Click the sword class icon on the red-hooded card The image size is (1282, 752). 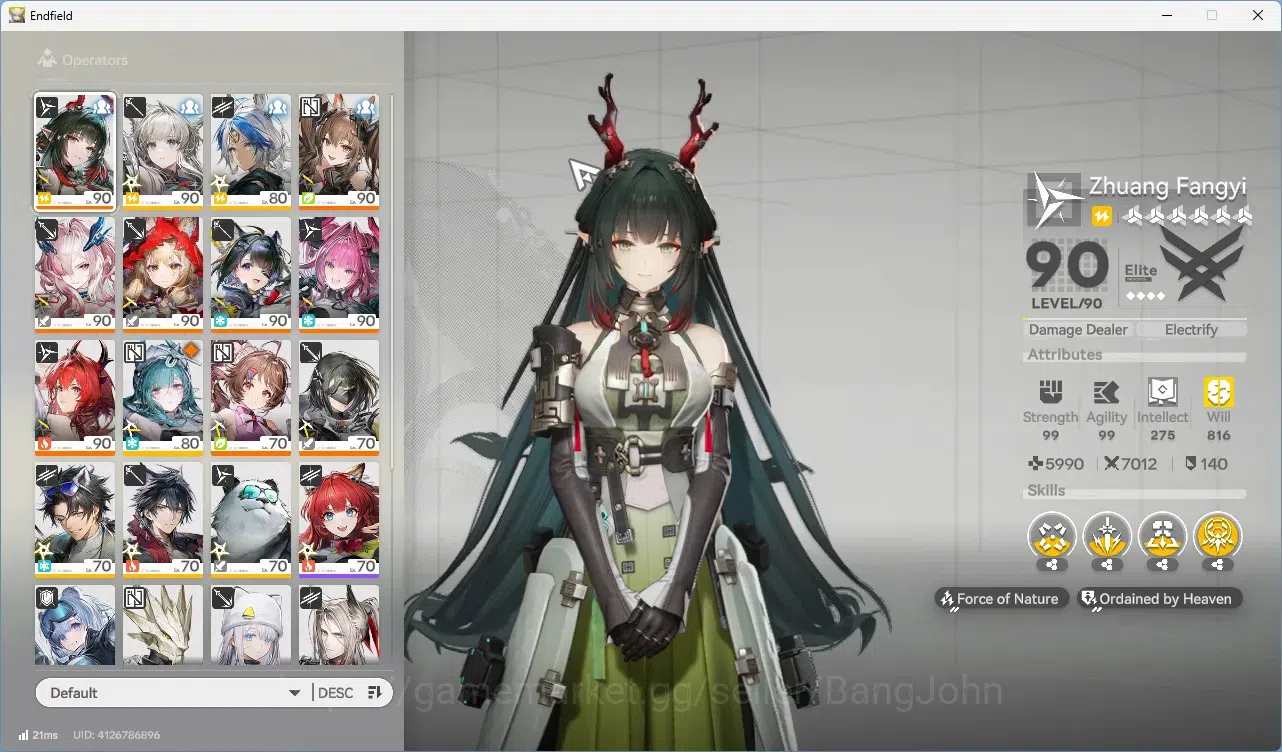point(136,229)
